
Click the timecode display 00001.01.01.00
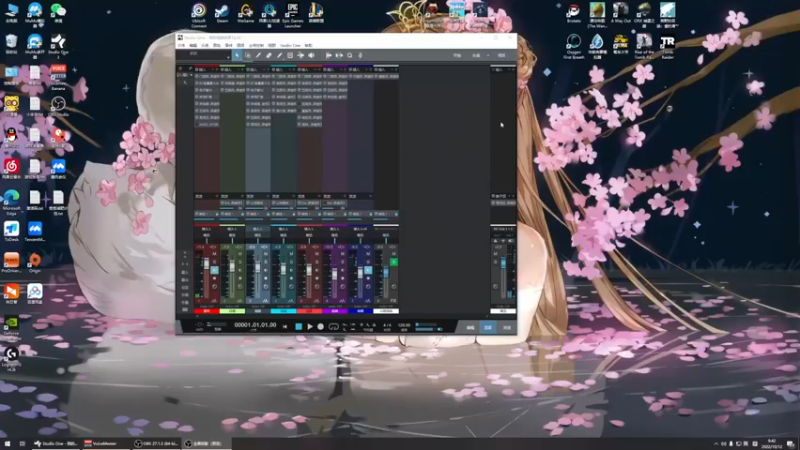255,325
